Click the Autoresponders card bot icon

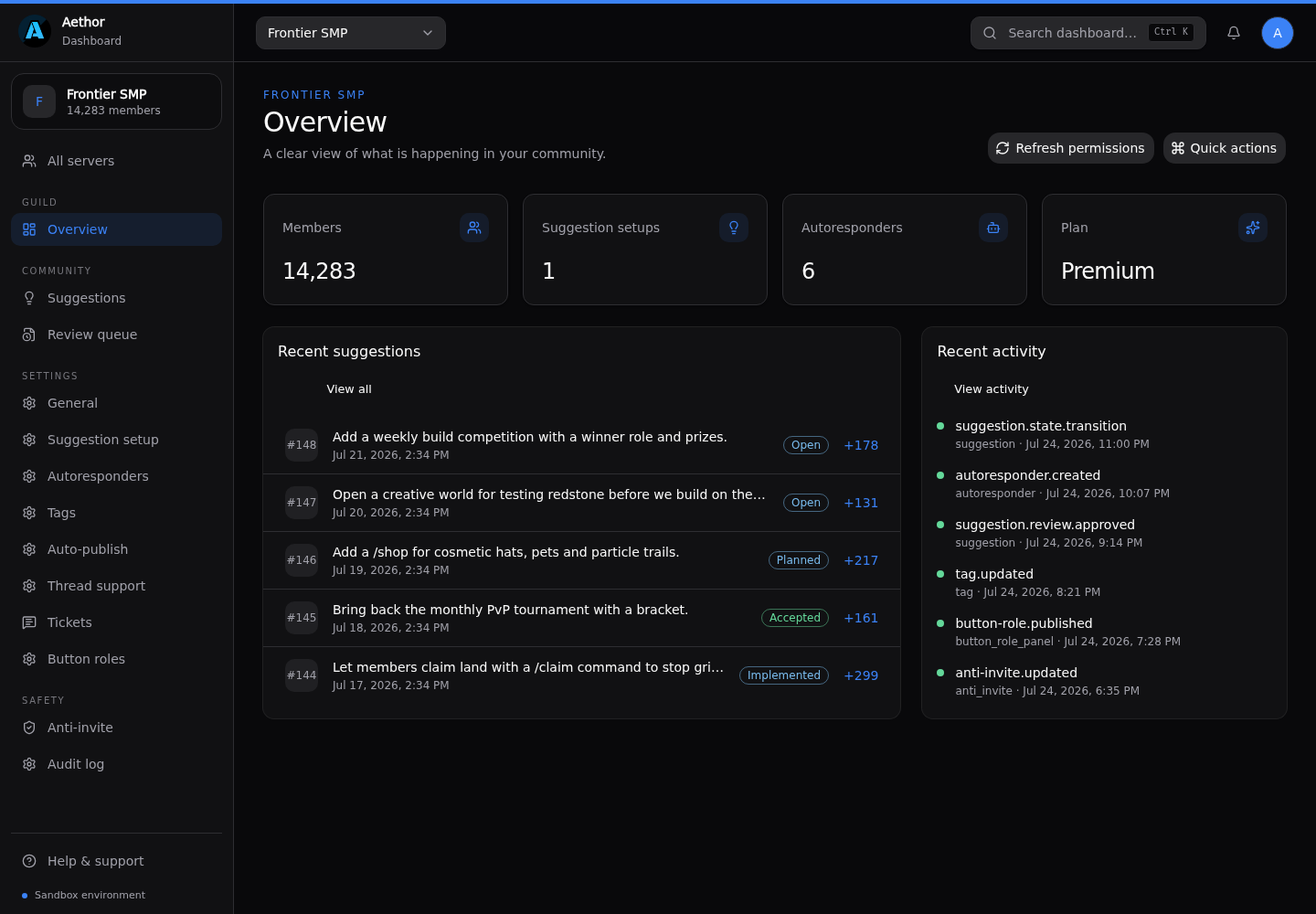993,228
